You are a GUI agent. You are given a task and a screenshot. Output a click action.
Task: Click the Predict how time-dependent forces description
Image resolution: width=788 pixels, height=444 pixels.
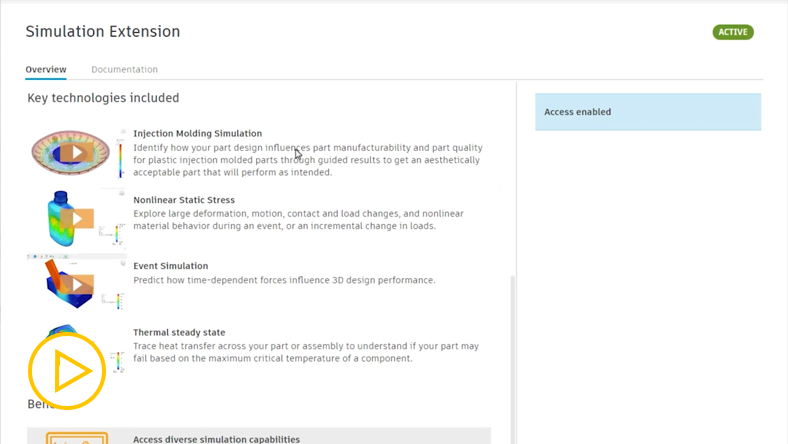(x=284, y=280)
